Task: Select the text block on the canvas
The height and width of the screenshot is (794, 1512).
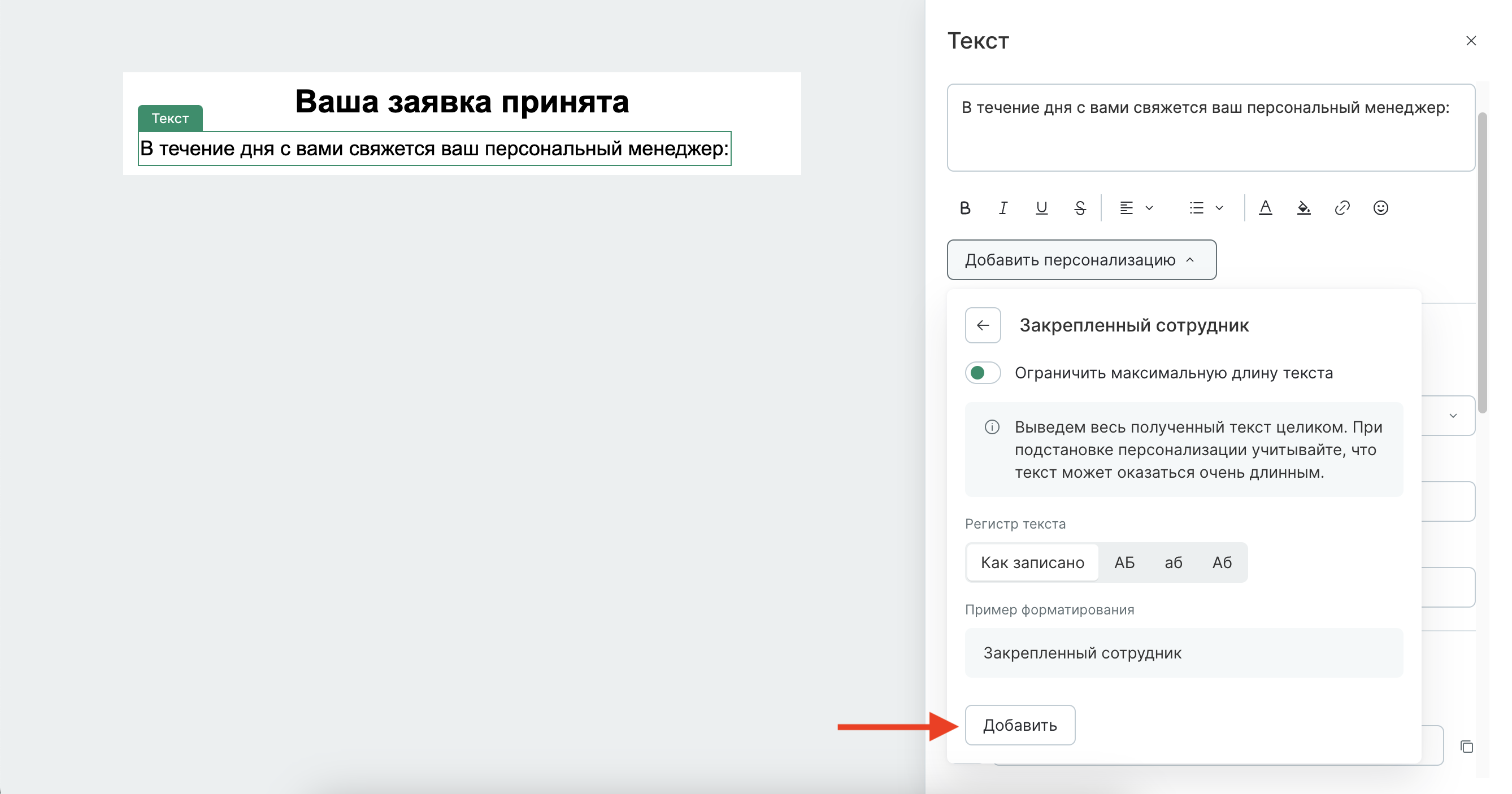Action: [435, 149]
